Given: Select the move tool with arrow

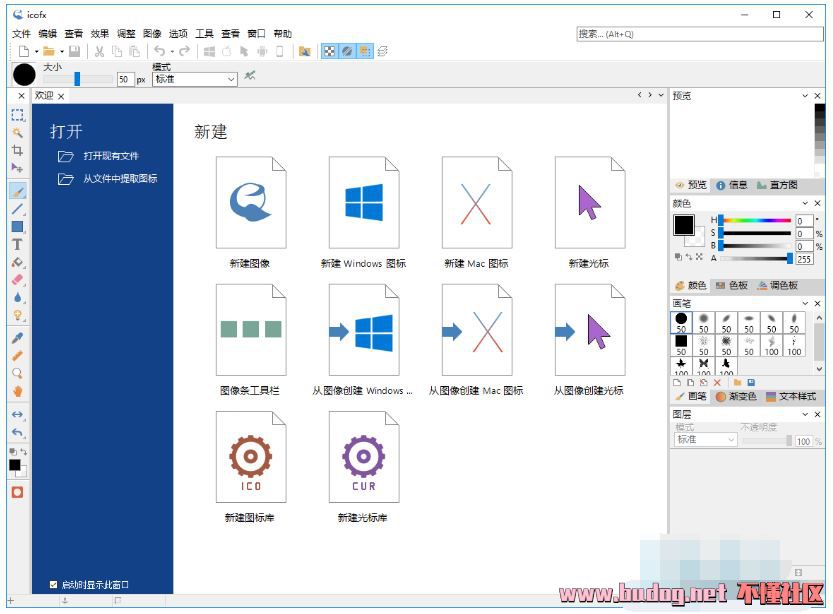Looking at the screenshot, I should [x=18, y=168].
